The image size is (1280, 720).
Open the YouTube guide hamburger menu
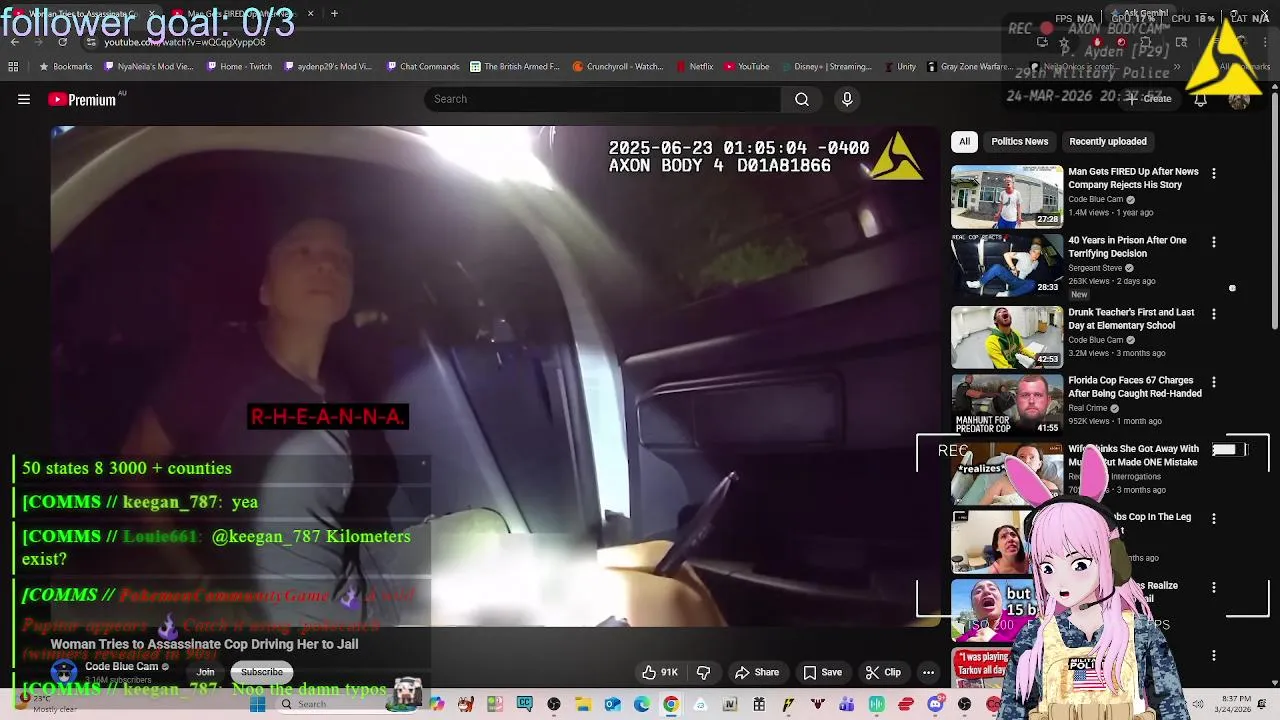tap(24, 99)
